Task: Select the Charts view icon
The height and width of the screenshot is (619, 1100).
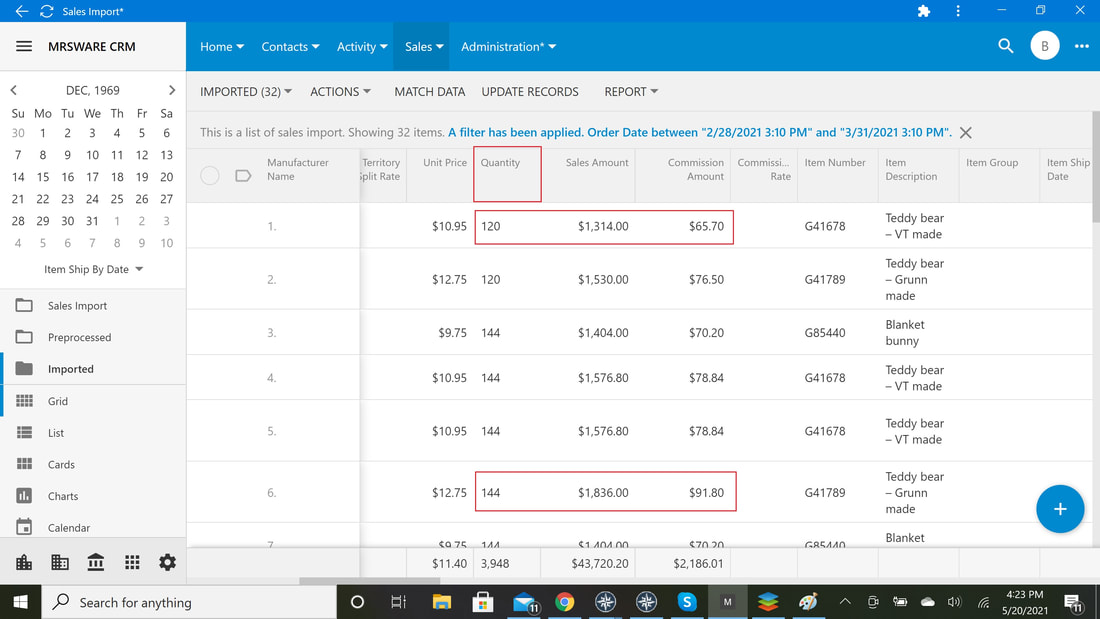Action: point(24,495)
